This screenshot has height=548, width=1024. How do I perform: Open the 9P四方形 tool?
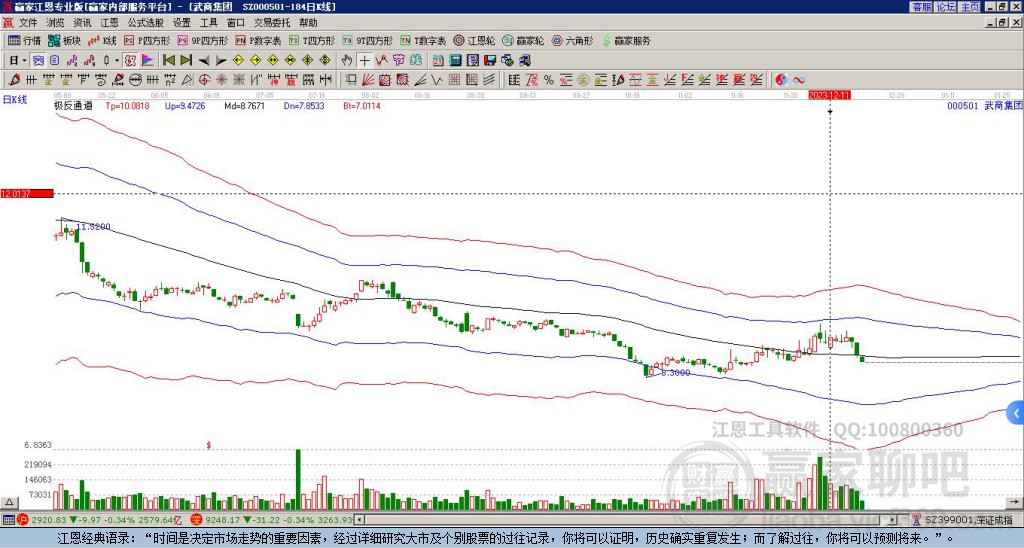[203, 40]
